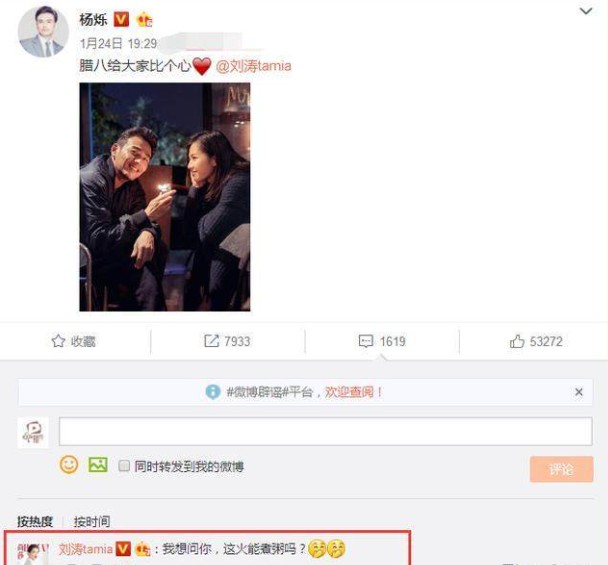Open the 欢迎查阅 link in notice banner
The width and height of the screenshot is (608, 565).
[x=349, y=392]
